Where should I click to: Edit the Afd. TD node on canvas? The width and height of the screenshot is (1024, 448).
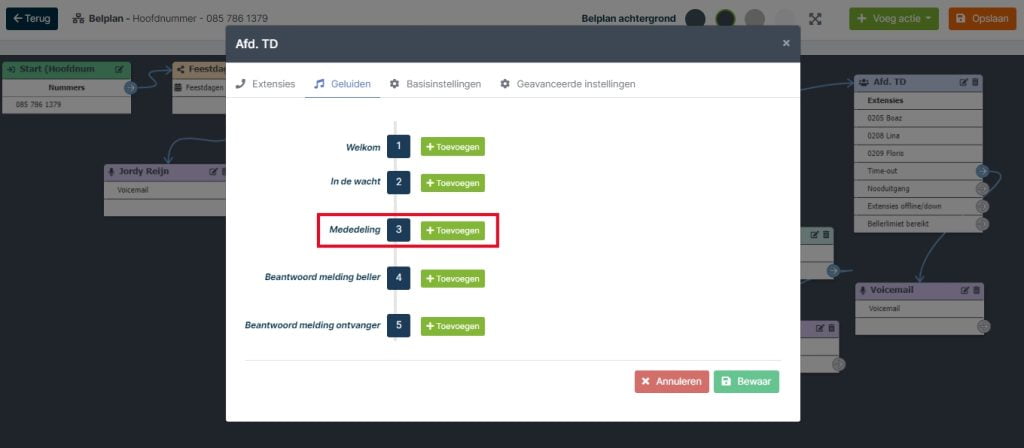point(963,82)
